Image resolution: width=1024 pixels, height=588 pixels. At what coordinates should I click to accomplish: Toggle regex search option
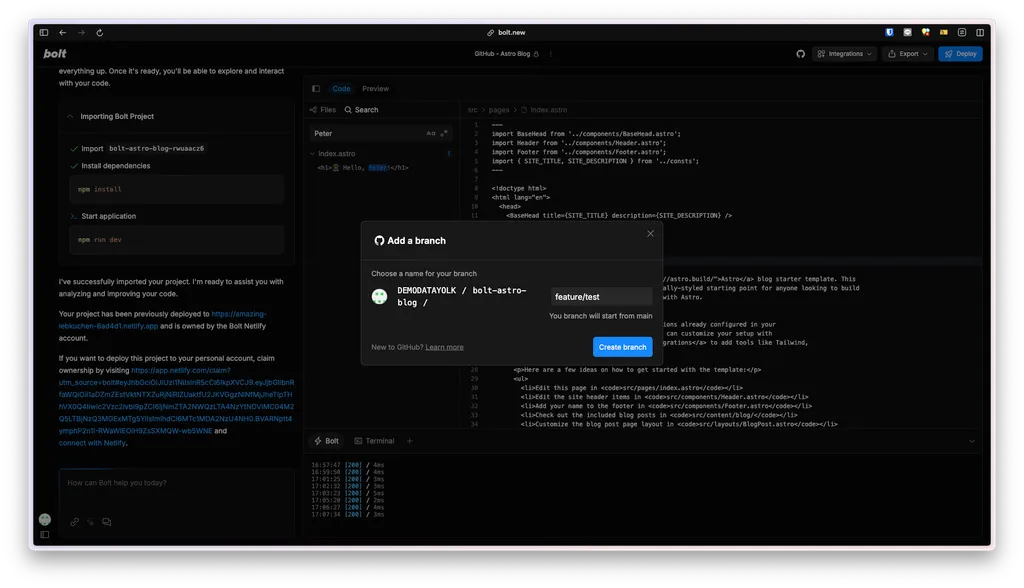pos(444,133)
